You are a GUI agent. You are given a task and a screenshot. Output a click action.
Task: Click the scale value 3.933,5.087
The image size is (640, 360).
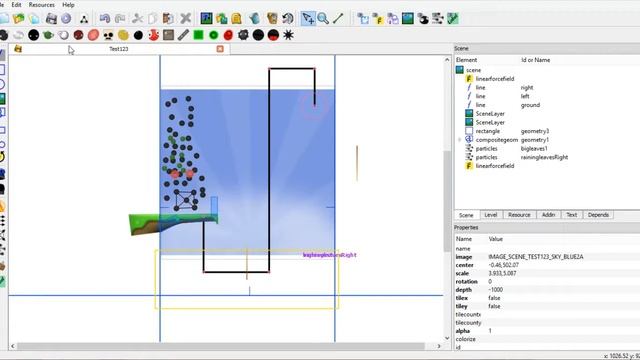(502, 273)
